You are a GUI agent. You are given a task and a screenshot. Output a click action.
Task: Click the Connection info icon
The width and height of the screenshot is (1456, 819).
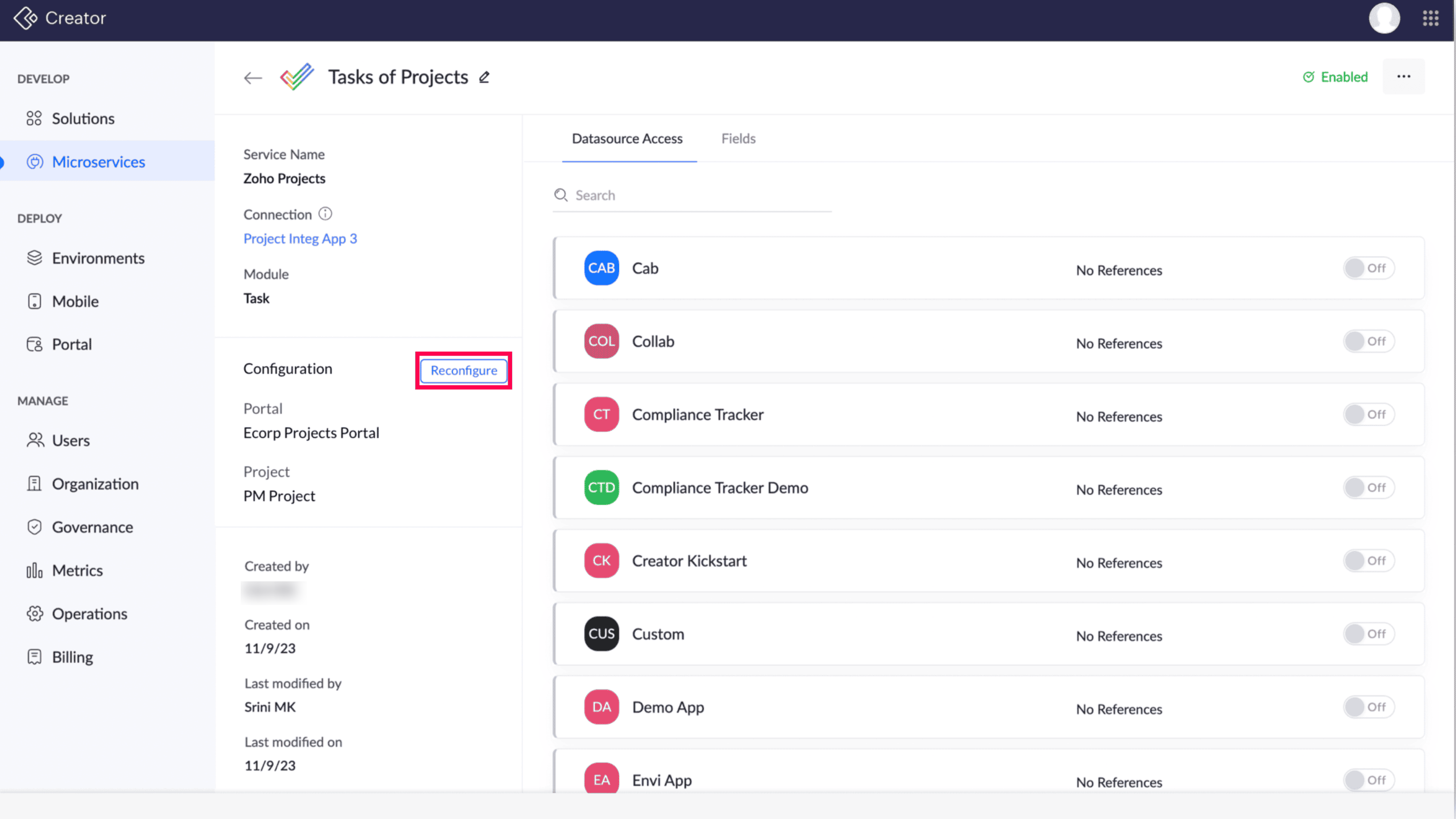point(325,213)
